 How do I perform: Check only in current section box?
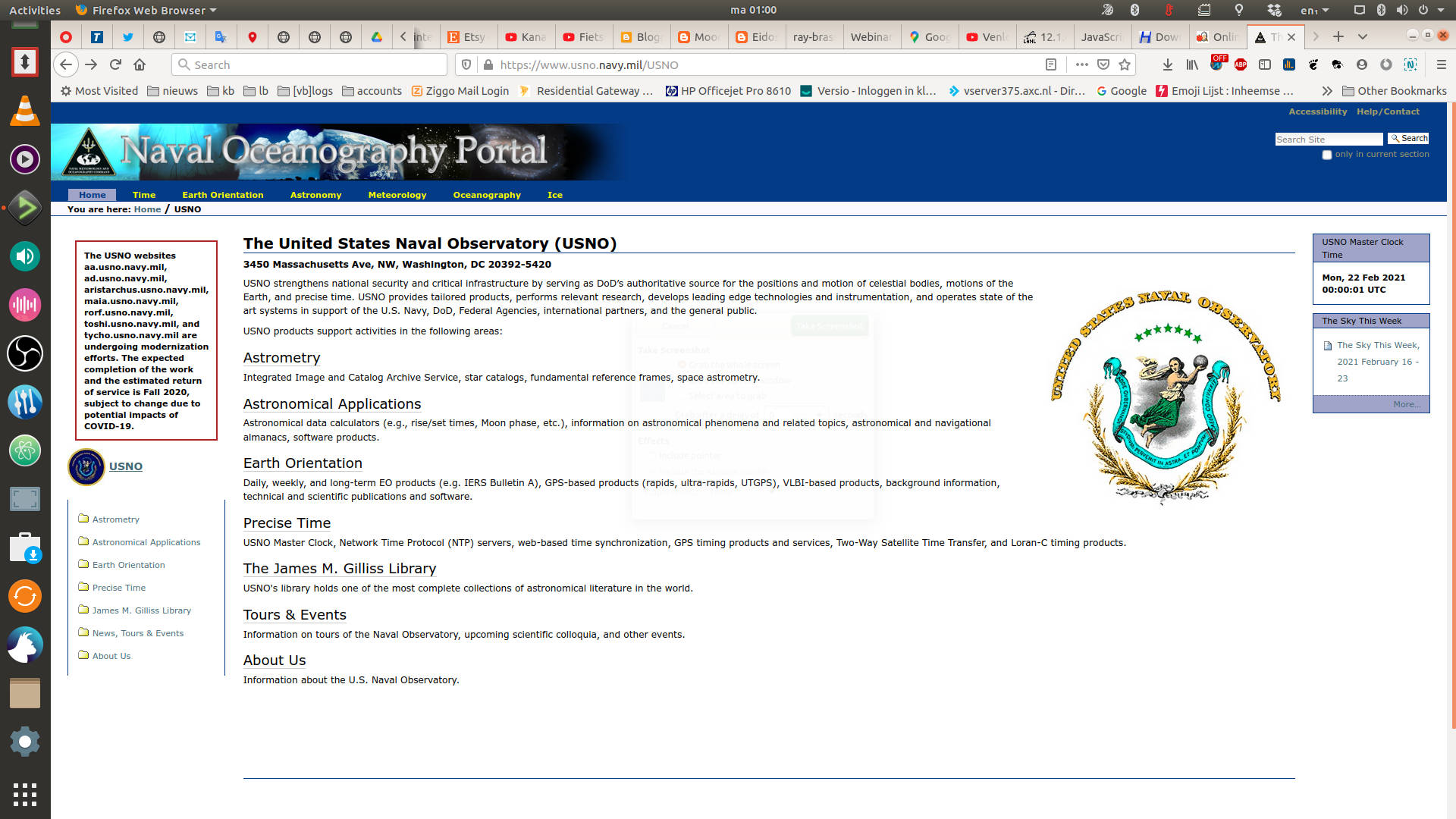click(1327, 155)
